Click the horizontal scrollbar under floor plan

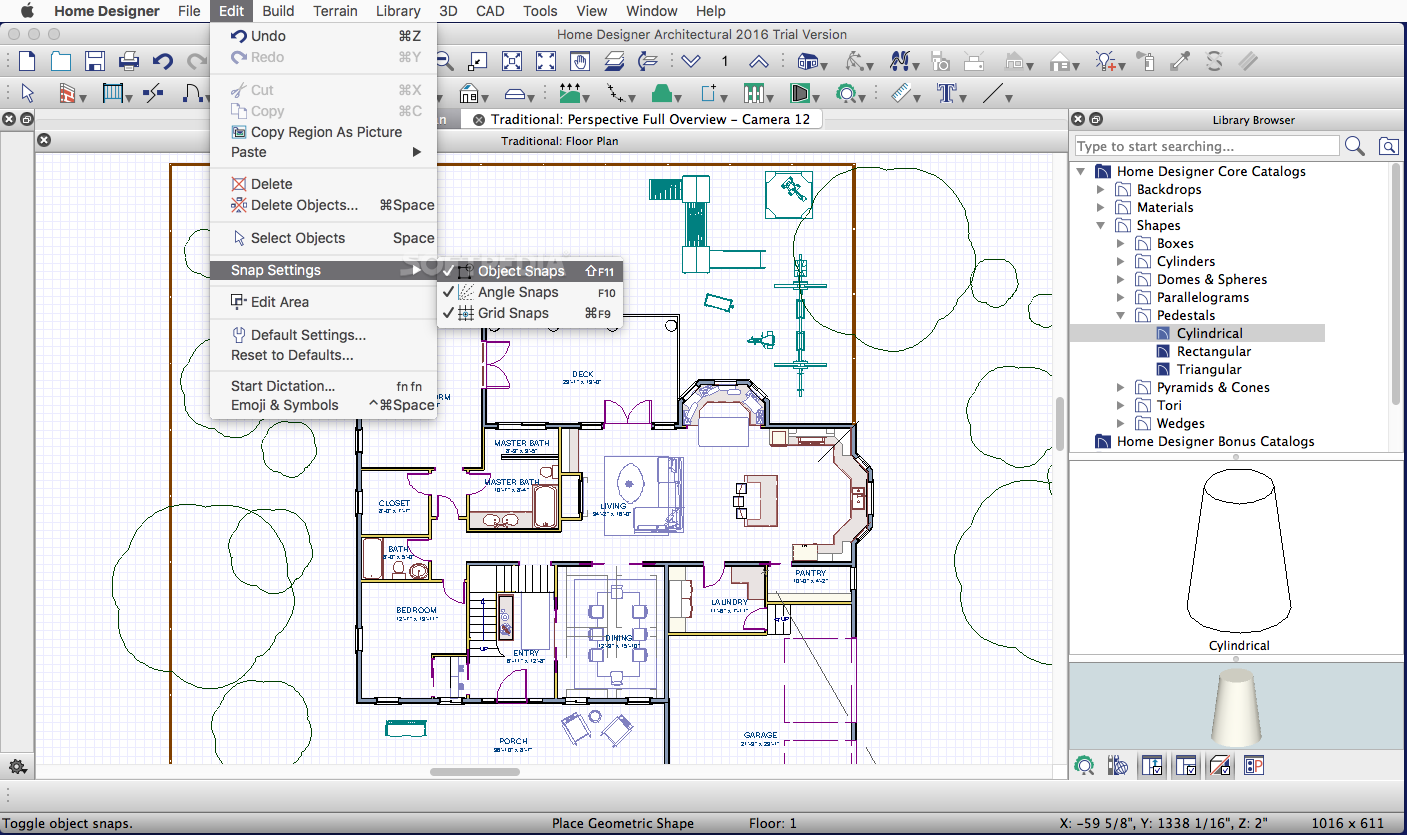[x=475, y=771]
